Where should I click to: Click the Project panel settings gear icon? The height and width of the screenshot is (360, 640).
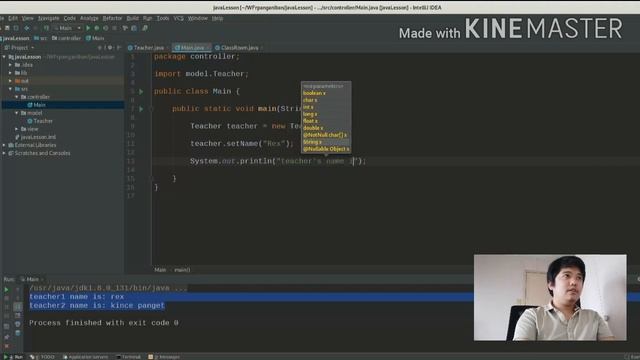110,48
